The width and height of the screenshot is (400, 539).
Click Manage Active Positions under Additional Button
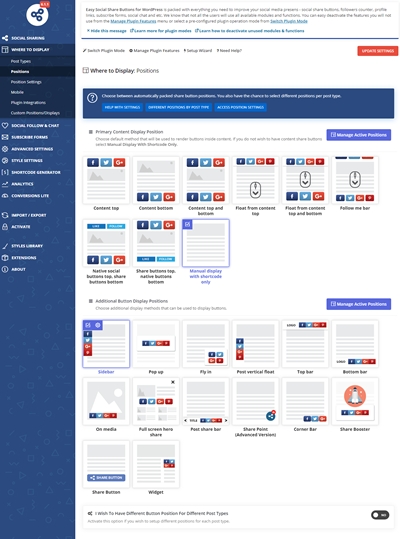pos(358,304)
